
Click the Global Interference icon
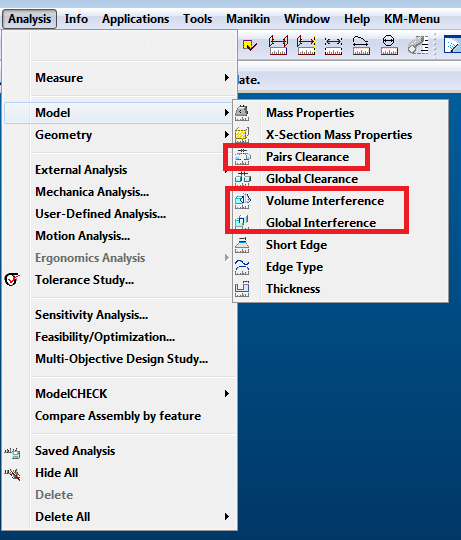[x=242, y=223]
